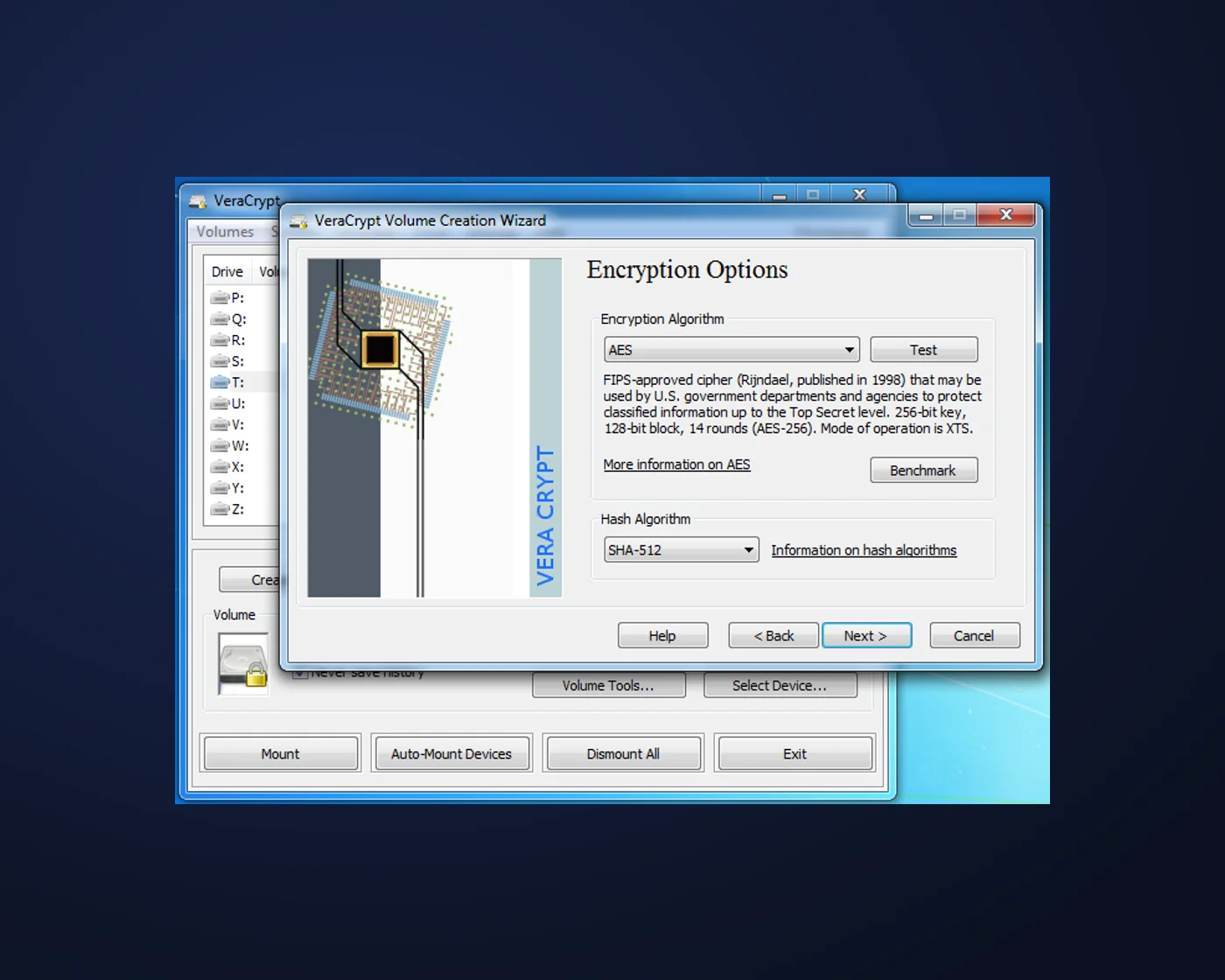
Task: Select drive S: icon in VeraCrypt list
Action: point(220,361)
